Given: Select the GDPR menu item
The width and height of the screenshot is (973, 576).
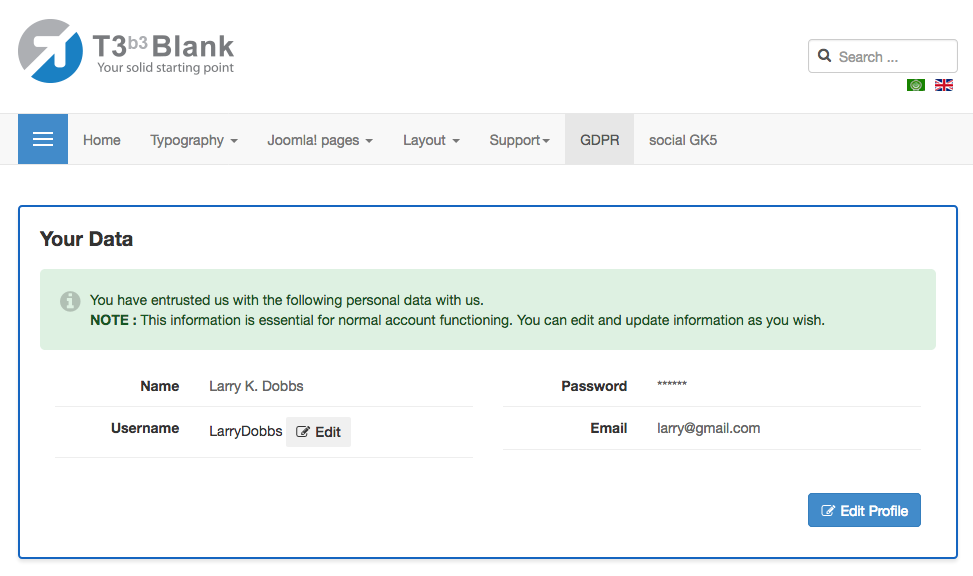Looking at the screenshot, I should pos(599,140).
